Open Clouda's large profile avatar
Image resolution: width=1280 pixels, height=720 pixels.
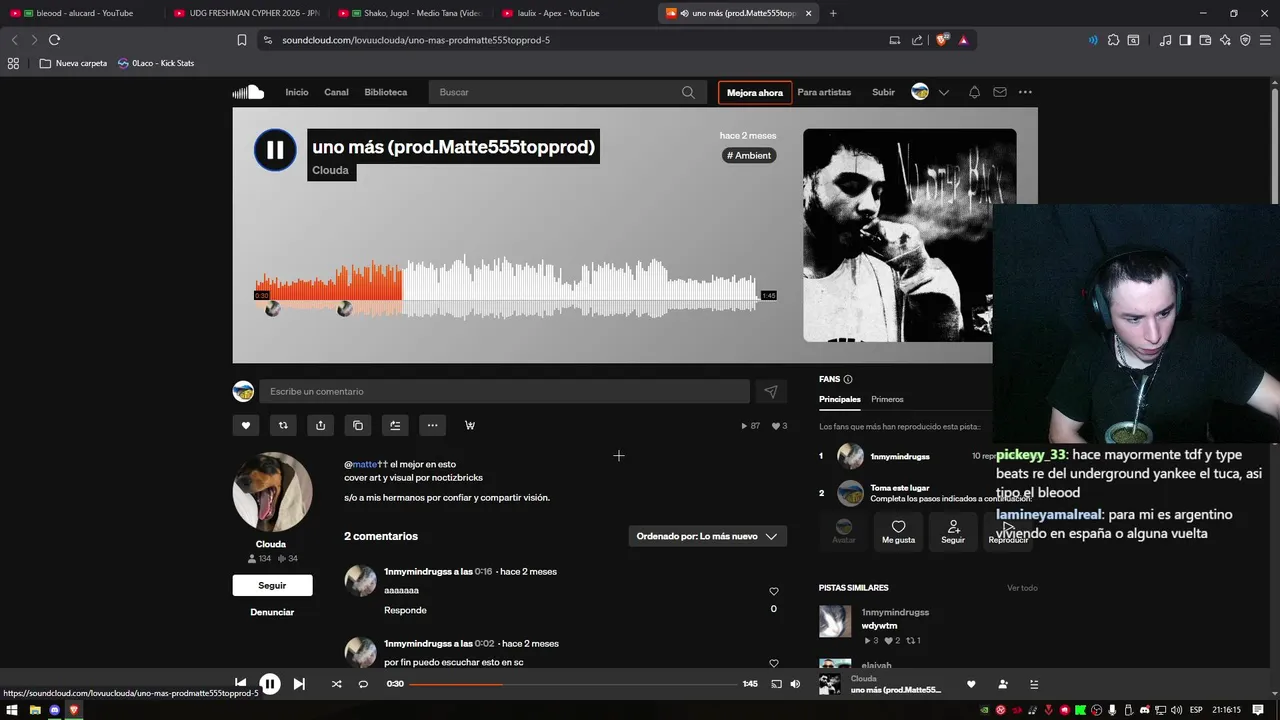tap(272, 492)
